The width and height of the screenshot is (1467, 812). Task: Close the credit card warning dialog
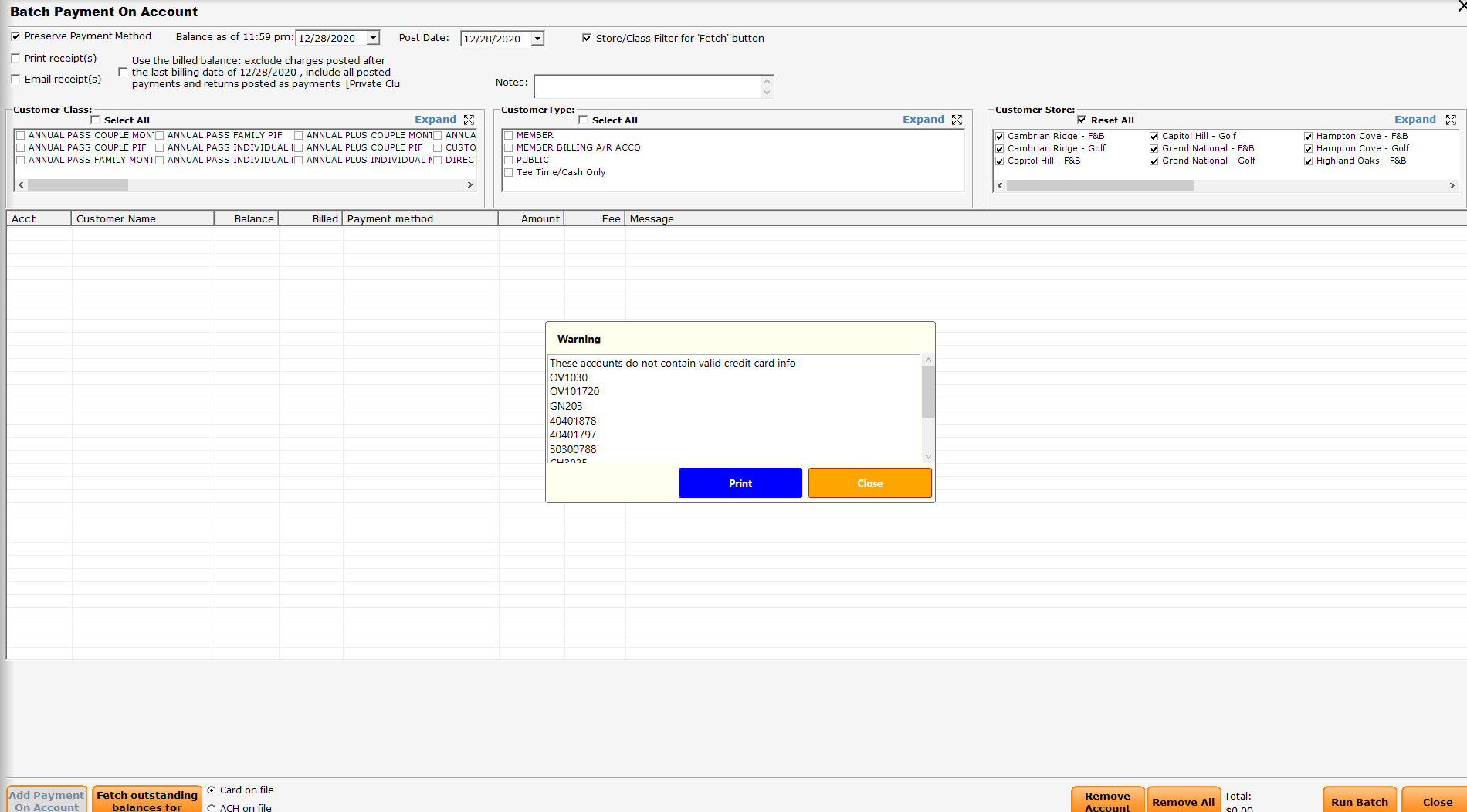coord(869,482)
